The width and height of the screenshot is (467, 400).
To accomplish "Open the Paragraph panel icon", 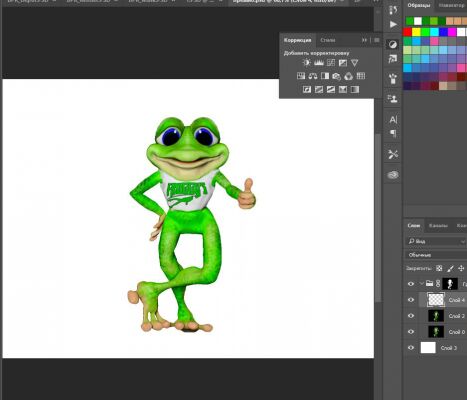I will [x=393, y=133].
